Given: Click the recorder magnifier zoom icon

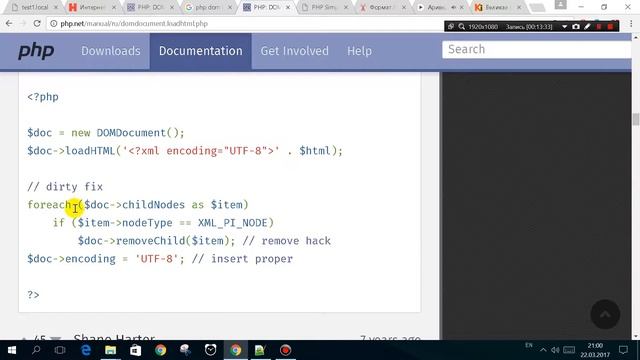Looking at the screenshot, I should coord(462,27).
